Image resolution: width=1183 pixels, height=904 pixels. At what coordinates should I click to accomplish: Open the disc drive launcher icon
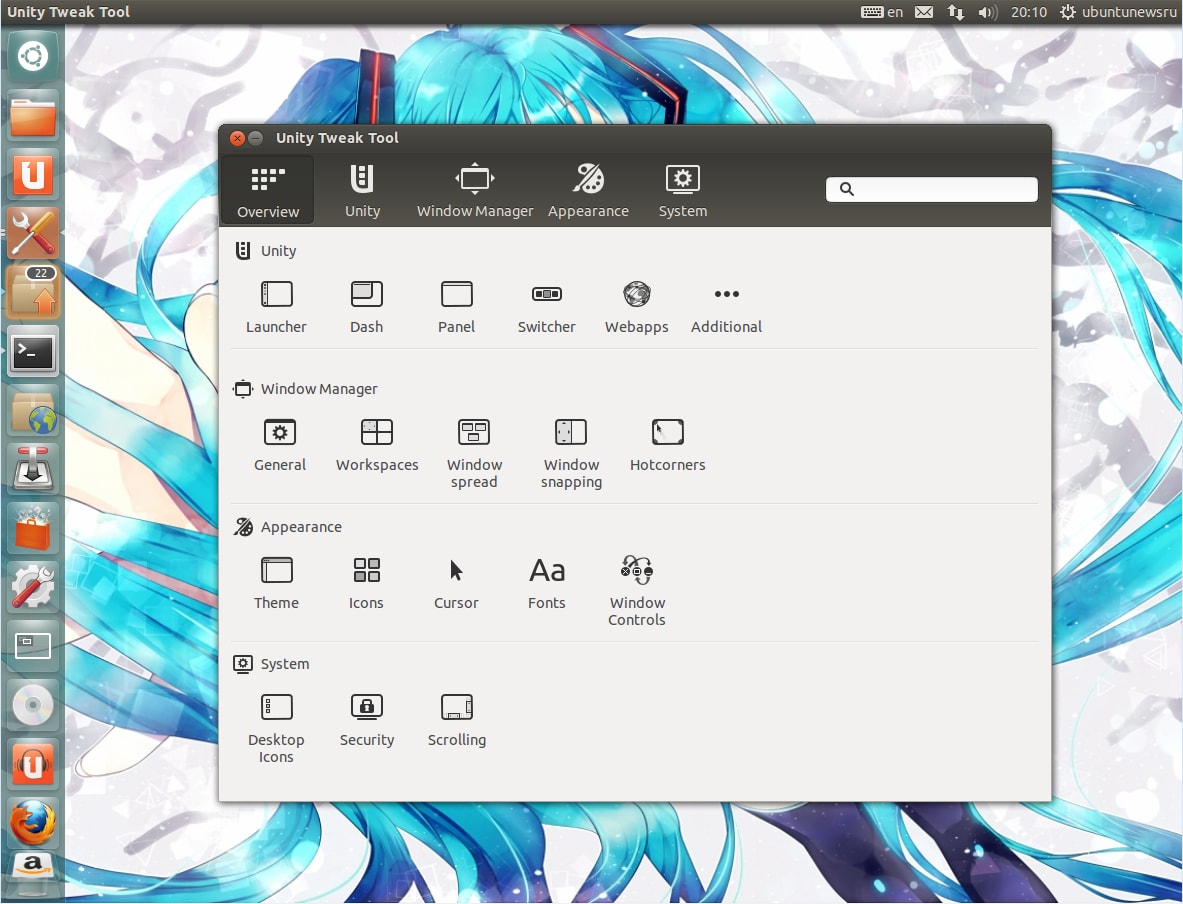pyautogui.click(x=33, y=706)
